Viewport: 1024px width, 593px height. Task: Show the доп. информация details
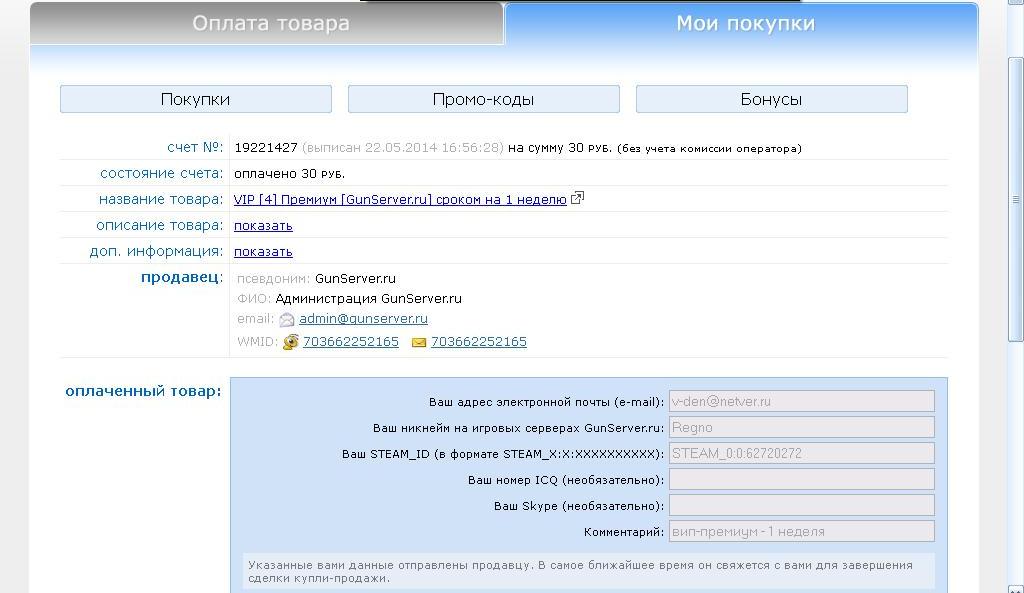[x=263, y=251]
